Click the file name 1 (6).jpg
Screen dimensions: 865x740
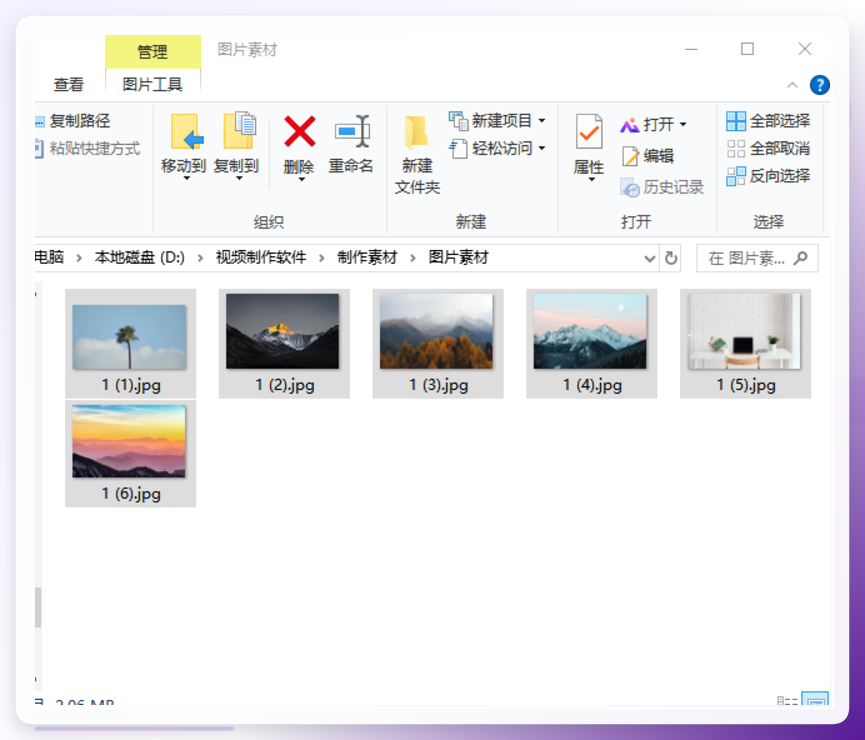131,493
